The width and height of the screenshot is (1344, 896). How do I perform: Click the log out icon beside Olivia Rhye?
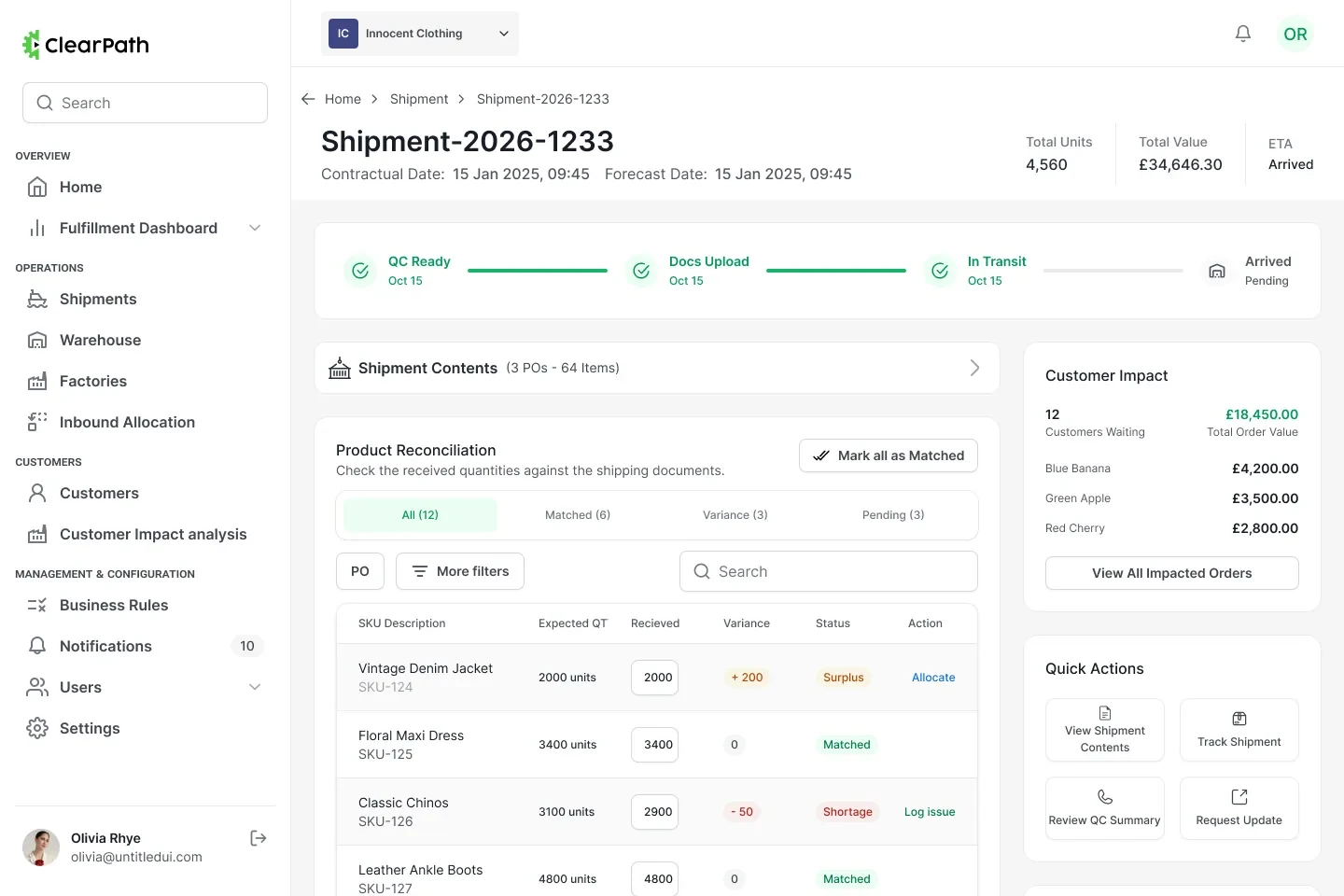tap(259, 838)
